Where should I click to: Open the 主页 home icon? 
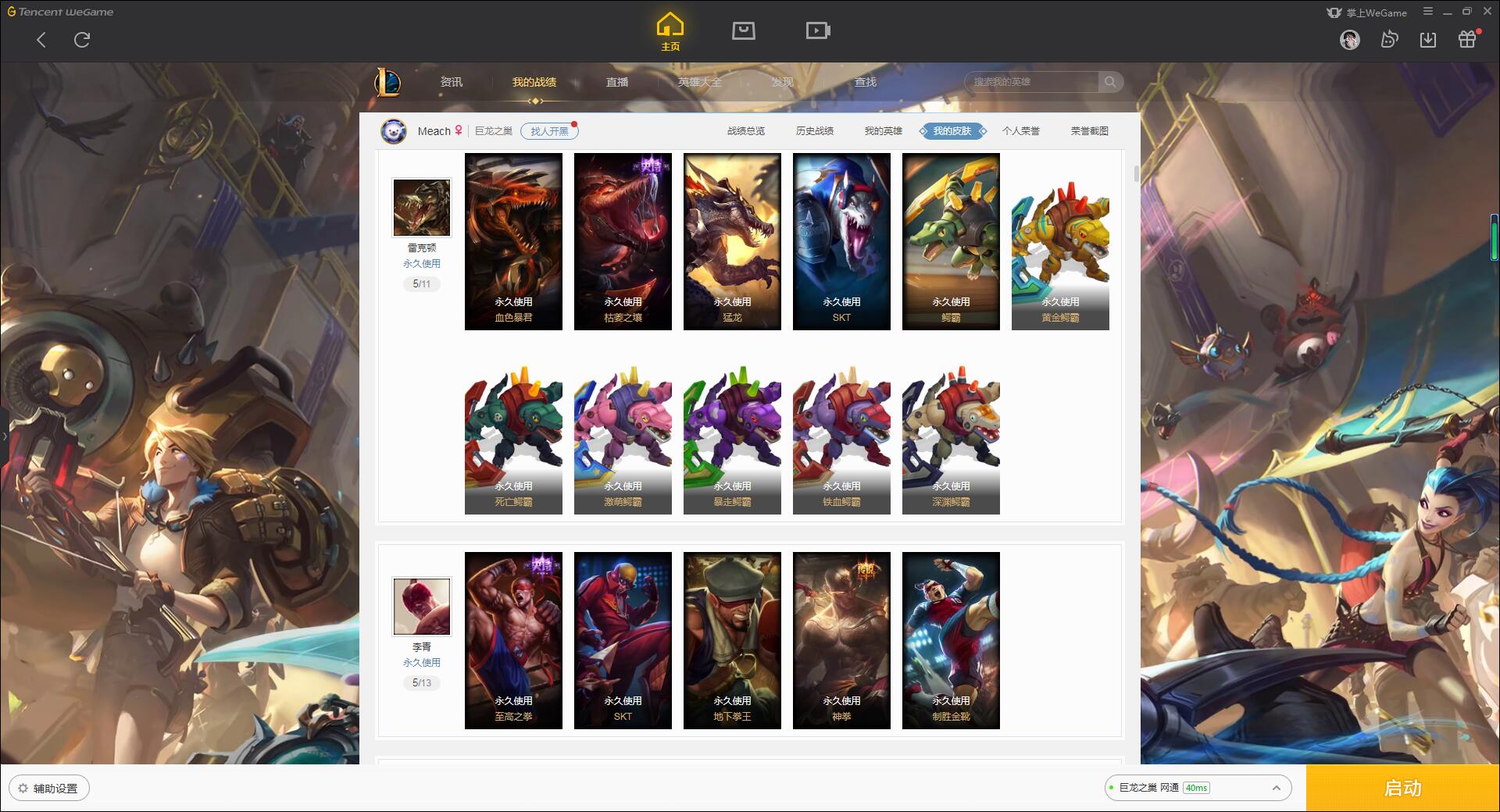click(670, 32)
